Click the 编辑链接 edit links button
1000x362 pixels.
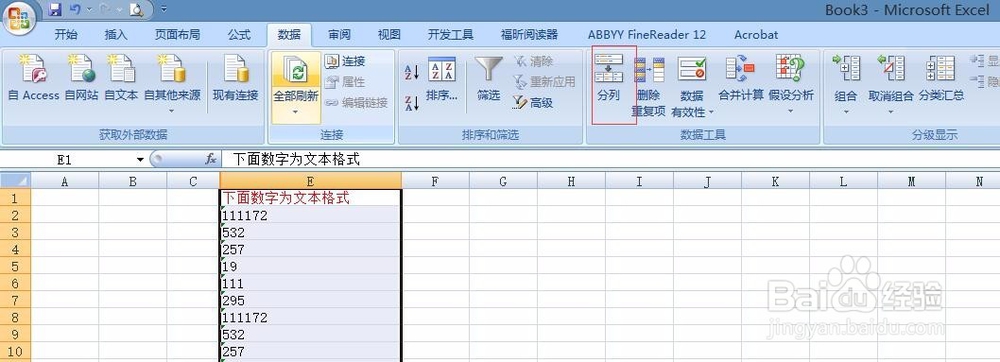click(356, 103)
